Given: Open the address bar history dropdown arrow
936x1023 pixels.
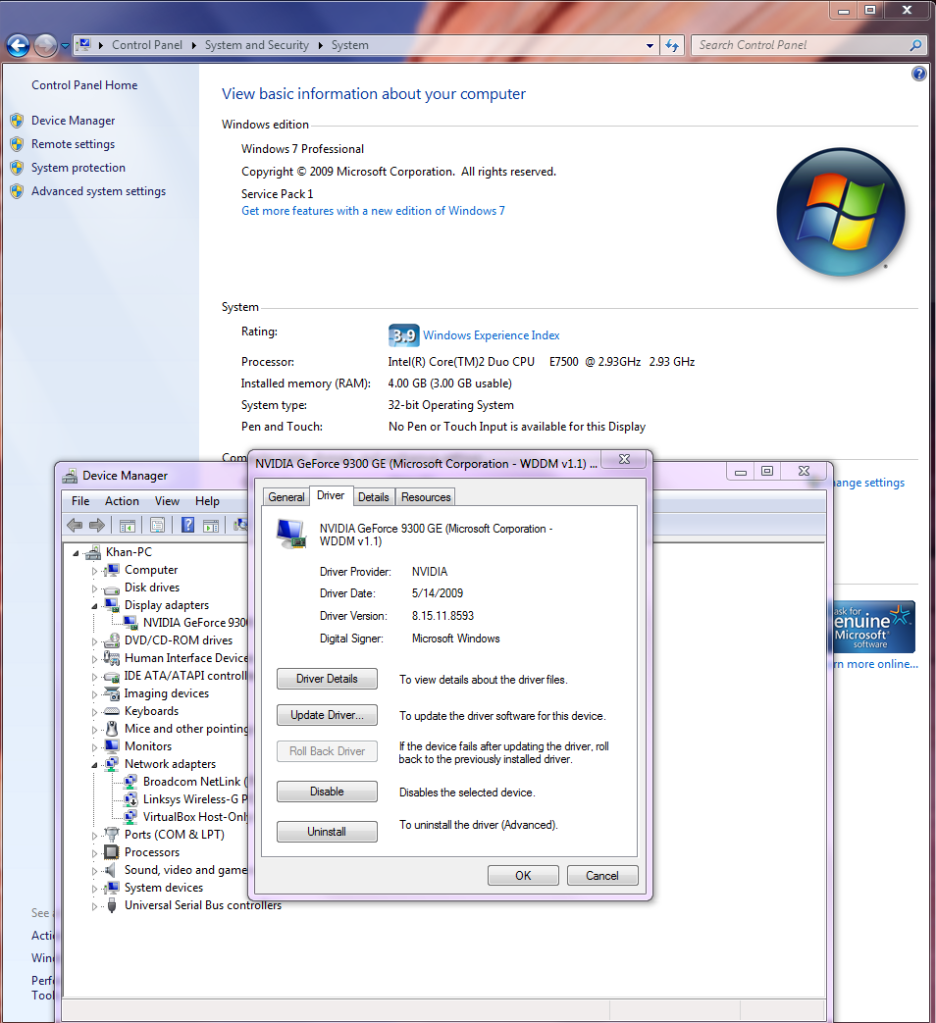Looking at the screenshot, I should (x=651, y=45).
